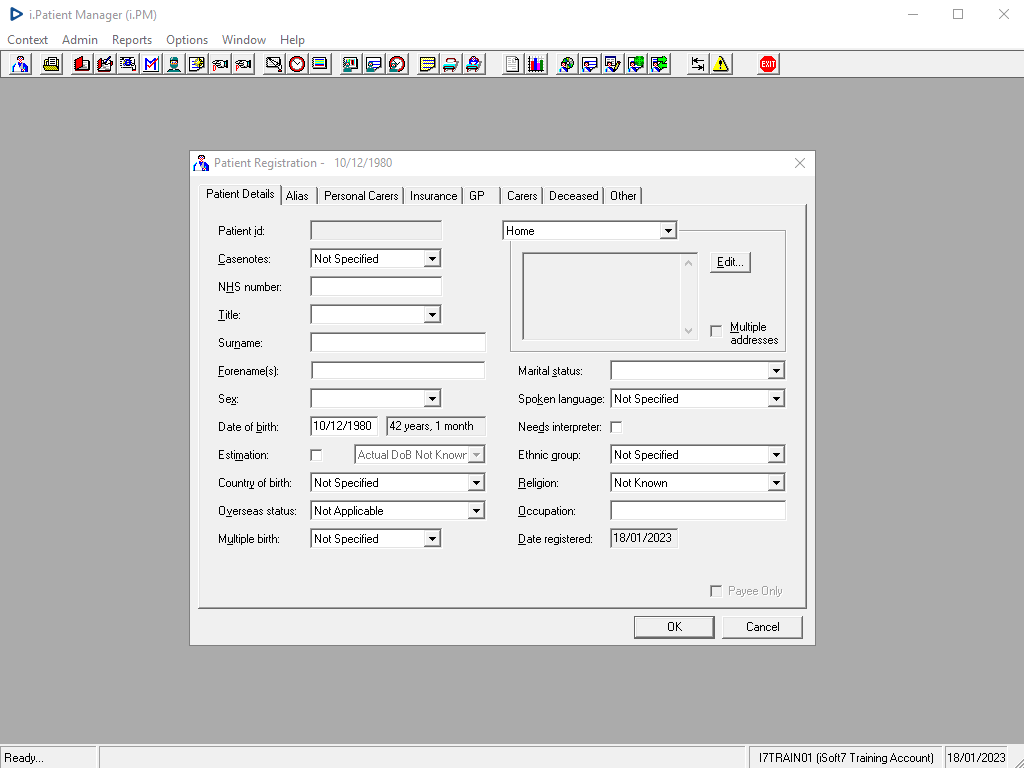Click the red book toolbar icon
This screenshot has height=768, width=1024.
(x=82, y=64)
